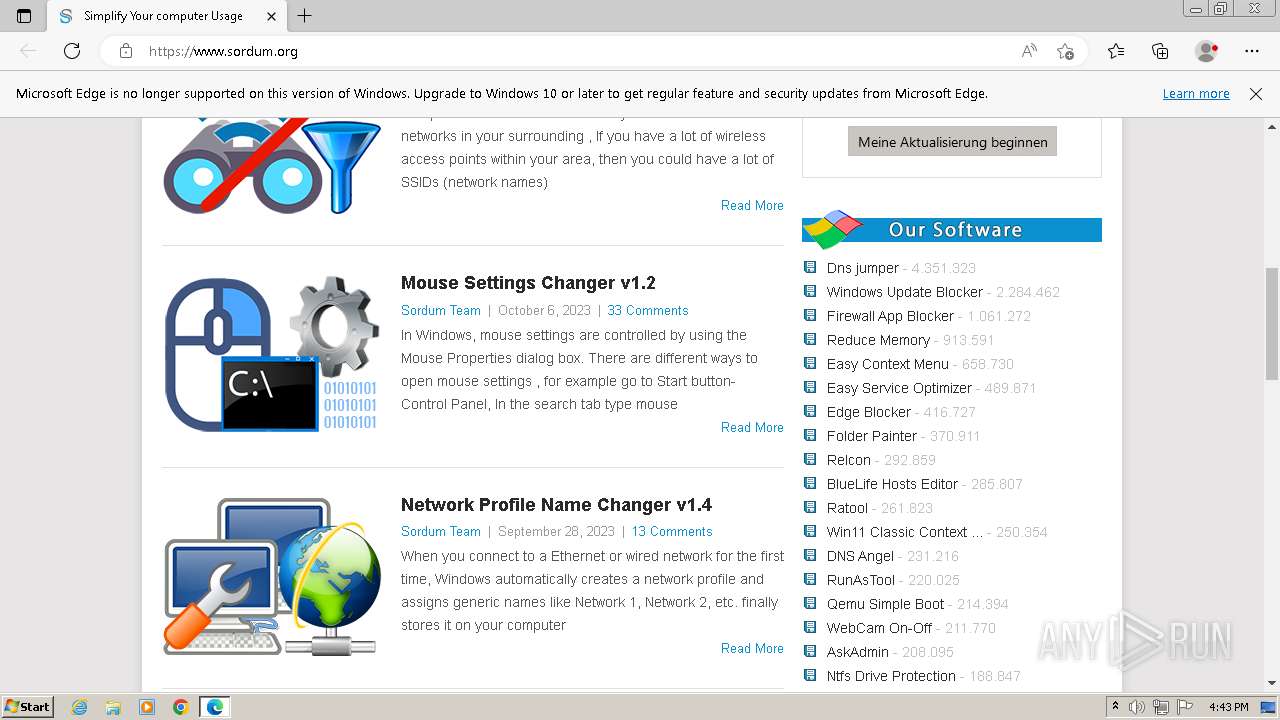Screen dimensions: 1280x720
Task: Click the Our Software banner header
Action: coord(952,229)
